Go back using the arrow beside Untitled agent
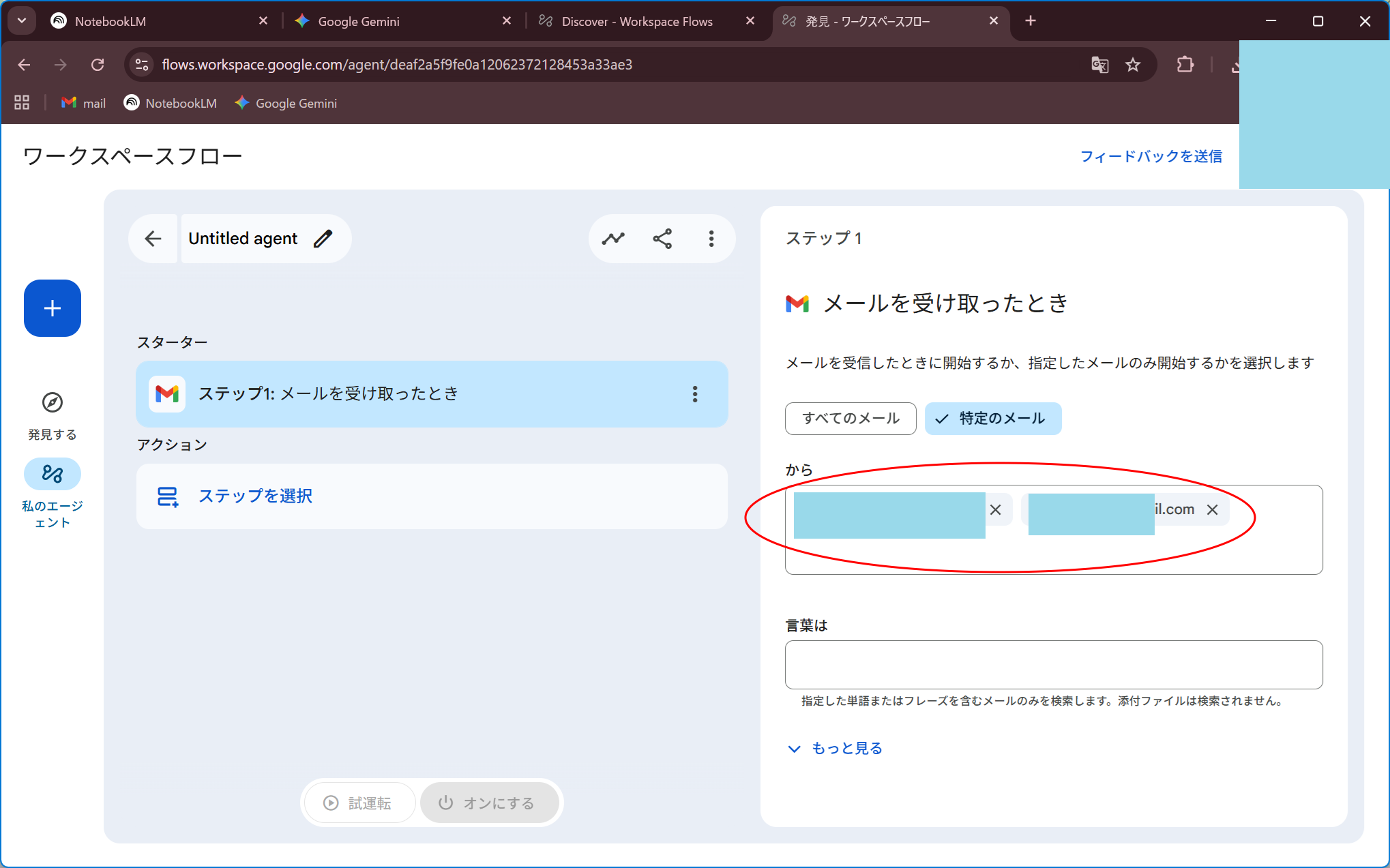 (x=153, y=239)
